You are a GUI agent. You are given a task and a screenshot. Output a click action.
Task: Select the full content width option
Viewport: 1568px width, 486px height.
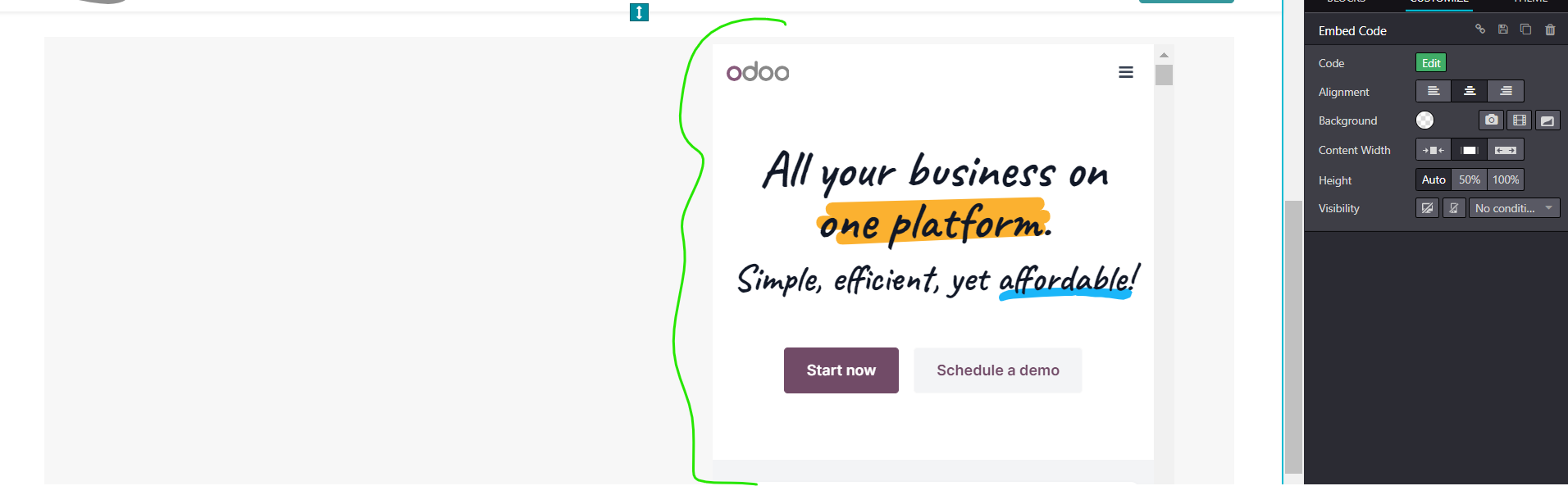tap(1506, 150)
